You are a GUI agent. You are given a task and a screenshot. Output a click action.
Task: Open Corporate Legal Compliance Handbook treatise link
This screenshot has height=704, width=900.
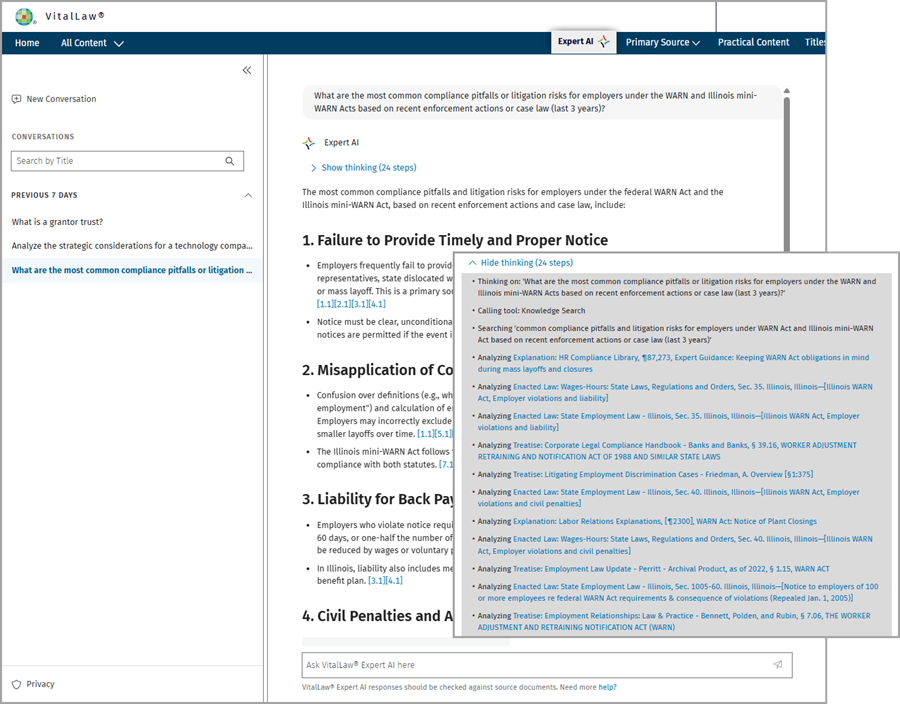667,451
